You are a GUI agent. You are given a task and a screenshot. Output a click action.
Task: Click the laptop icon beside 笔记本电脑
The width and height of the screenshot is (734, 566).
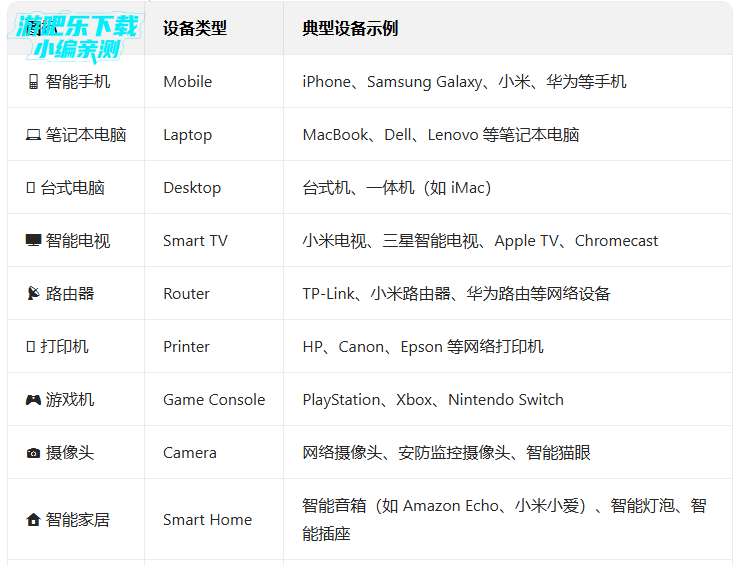point(33,135)
